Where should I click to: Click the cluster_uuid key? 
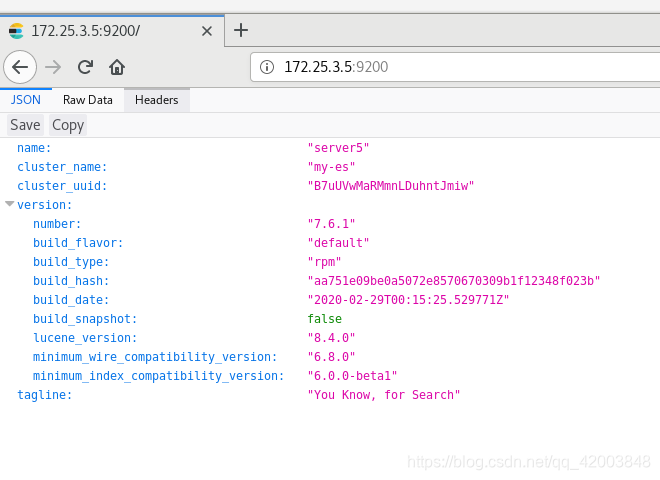point(62,186)
